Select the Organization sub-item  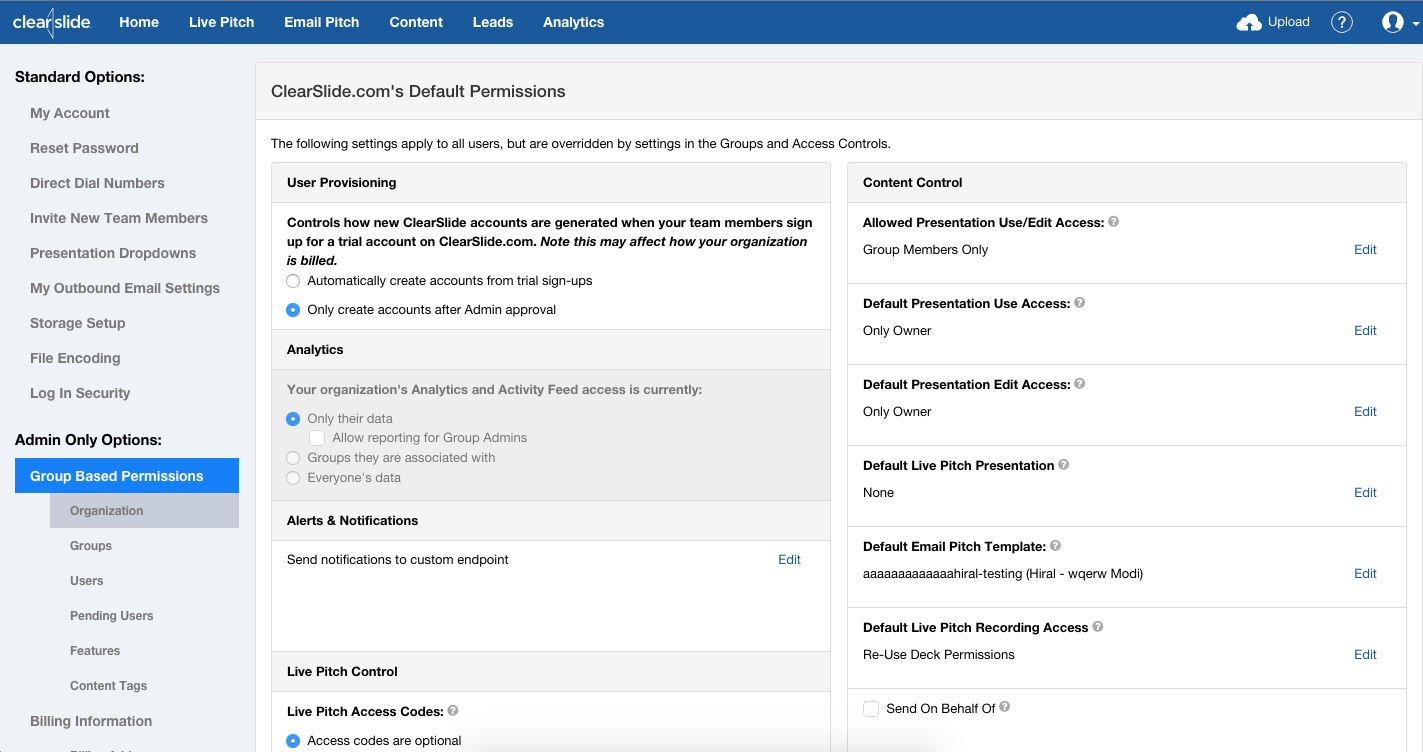144,511
